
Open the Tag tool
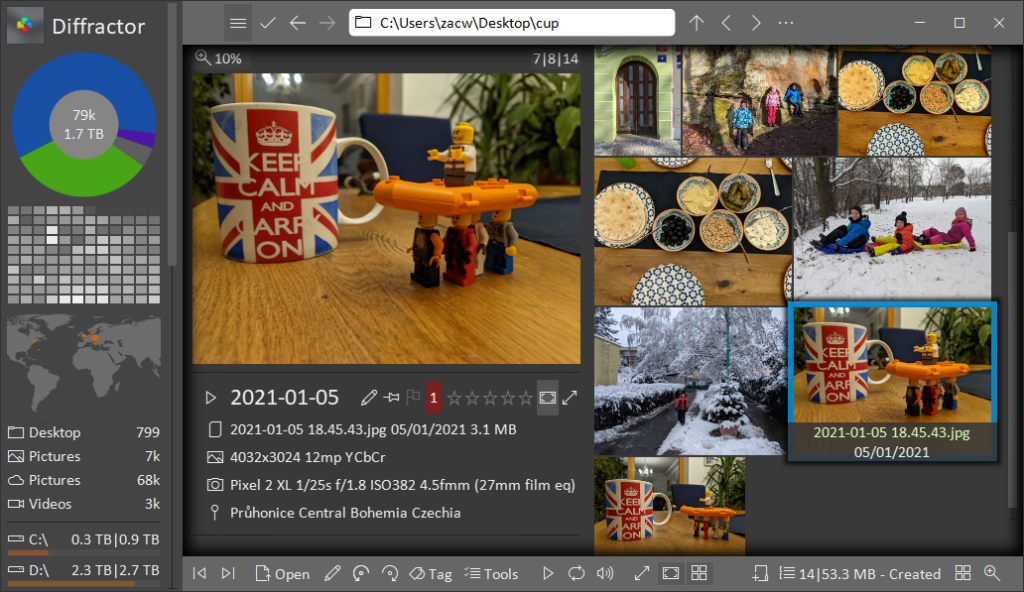[x=430, y=573]
